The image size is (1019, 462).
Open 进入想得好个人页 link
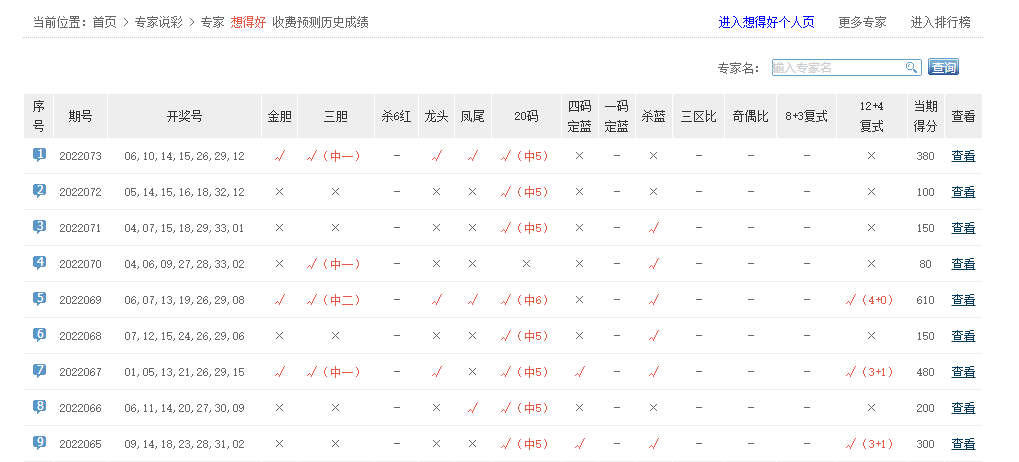click(x=766, y=22)
